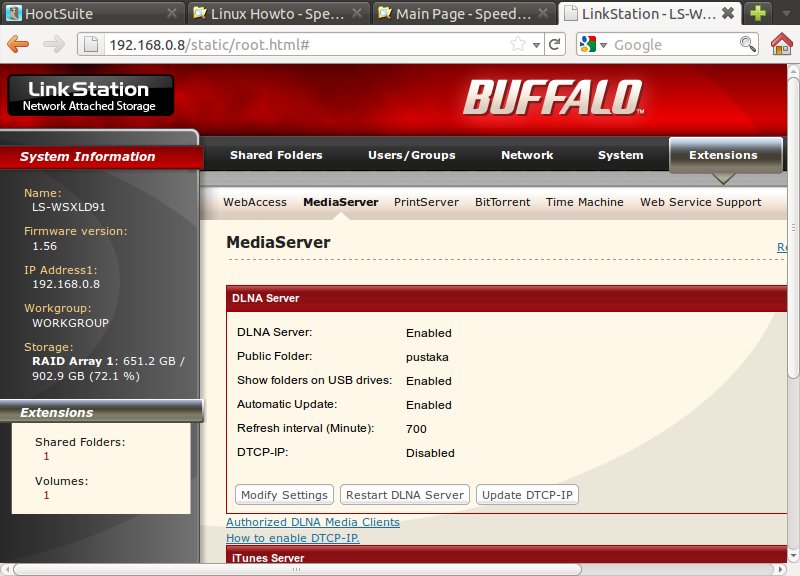Click scrollbar right arrow
This screenshot has width=800, height=576.
tap(781, 569)
